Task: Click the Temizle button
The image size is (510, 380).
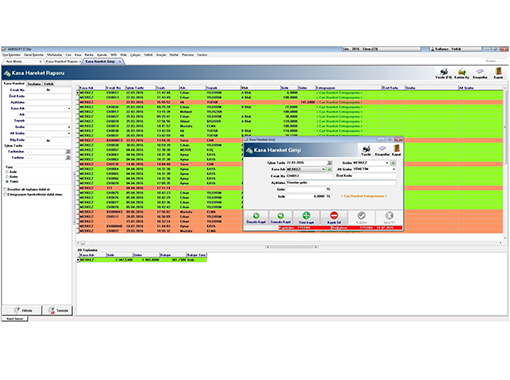Action: pos(58,310)
